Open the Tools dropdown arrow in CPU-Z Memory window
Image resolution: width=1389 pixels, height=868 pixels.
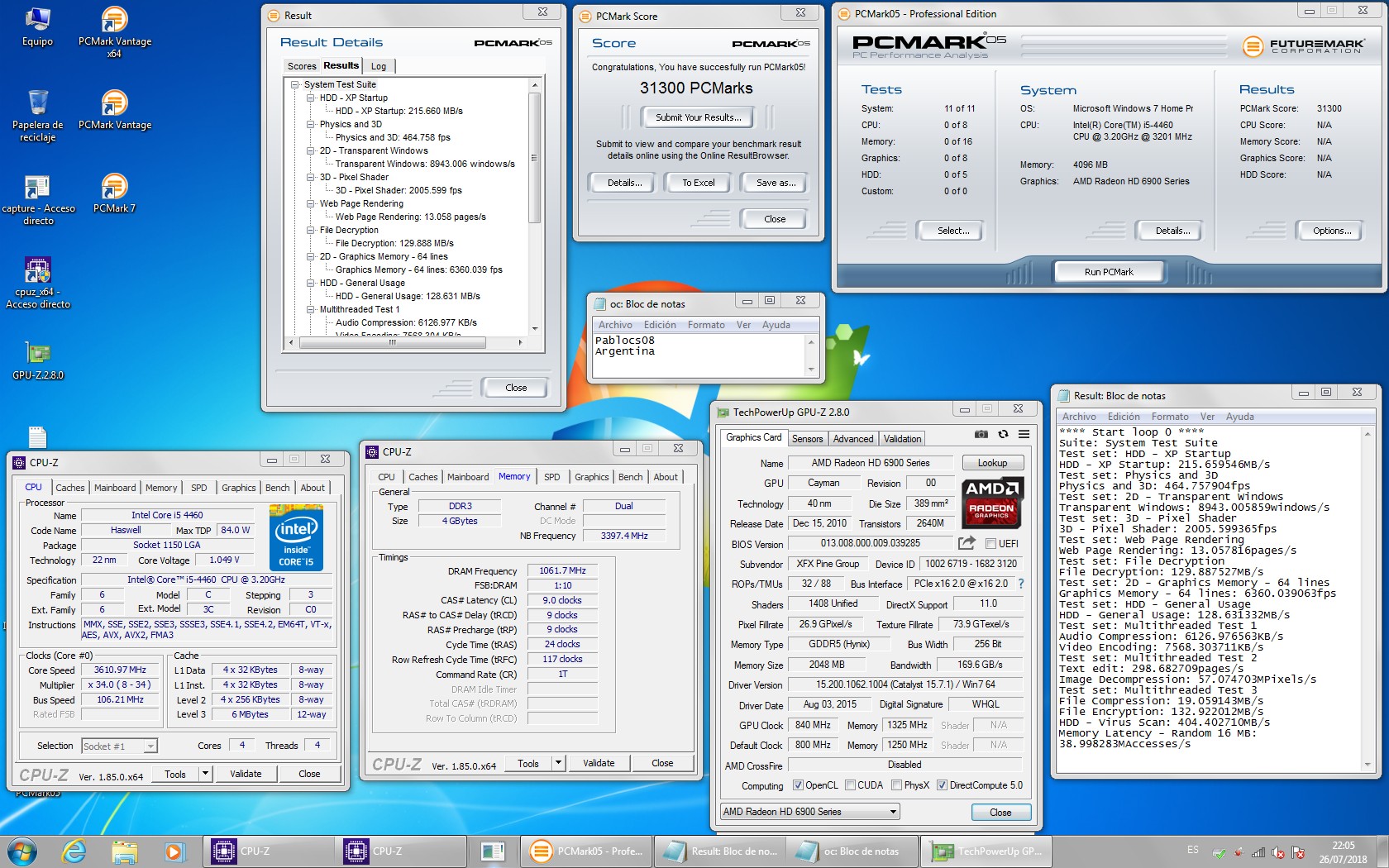(558, 763)
